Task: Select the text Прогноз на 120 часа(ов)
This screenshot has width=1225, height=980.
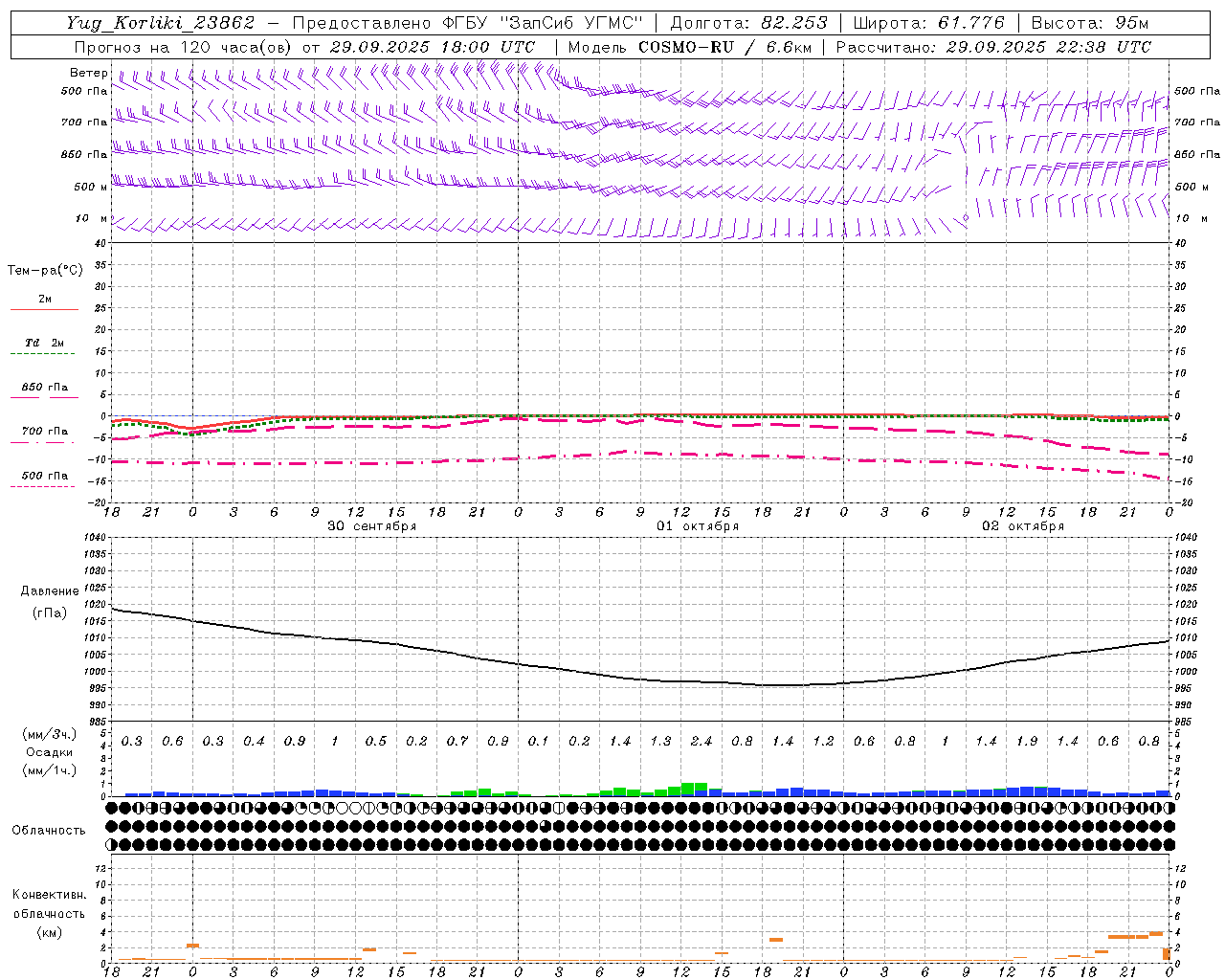Action: 184,47
